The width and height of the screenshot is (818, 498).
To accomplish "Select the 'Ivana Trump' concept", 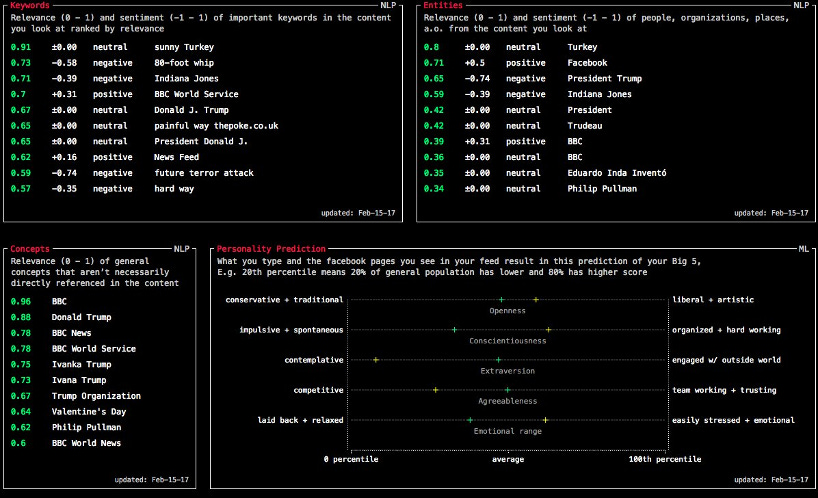I will [x=79, y=380].
